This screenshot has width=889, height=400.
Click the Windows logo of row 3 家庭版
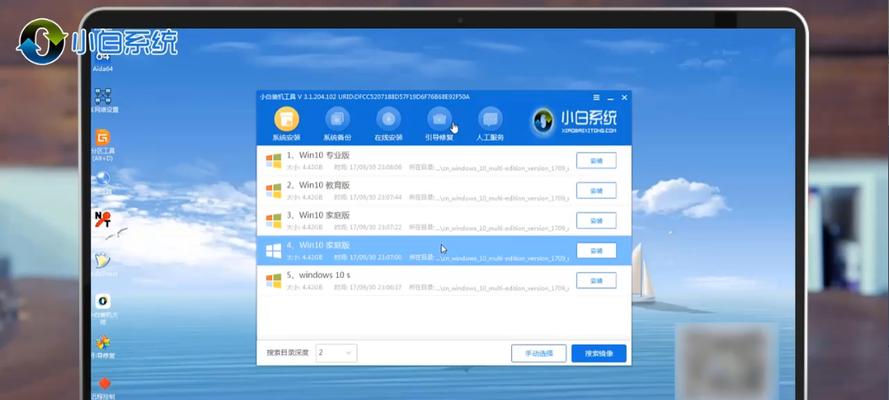(x=273, y=220)
